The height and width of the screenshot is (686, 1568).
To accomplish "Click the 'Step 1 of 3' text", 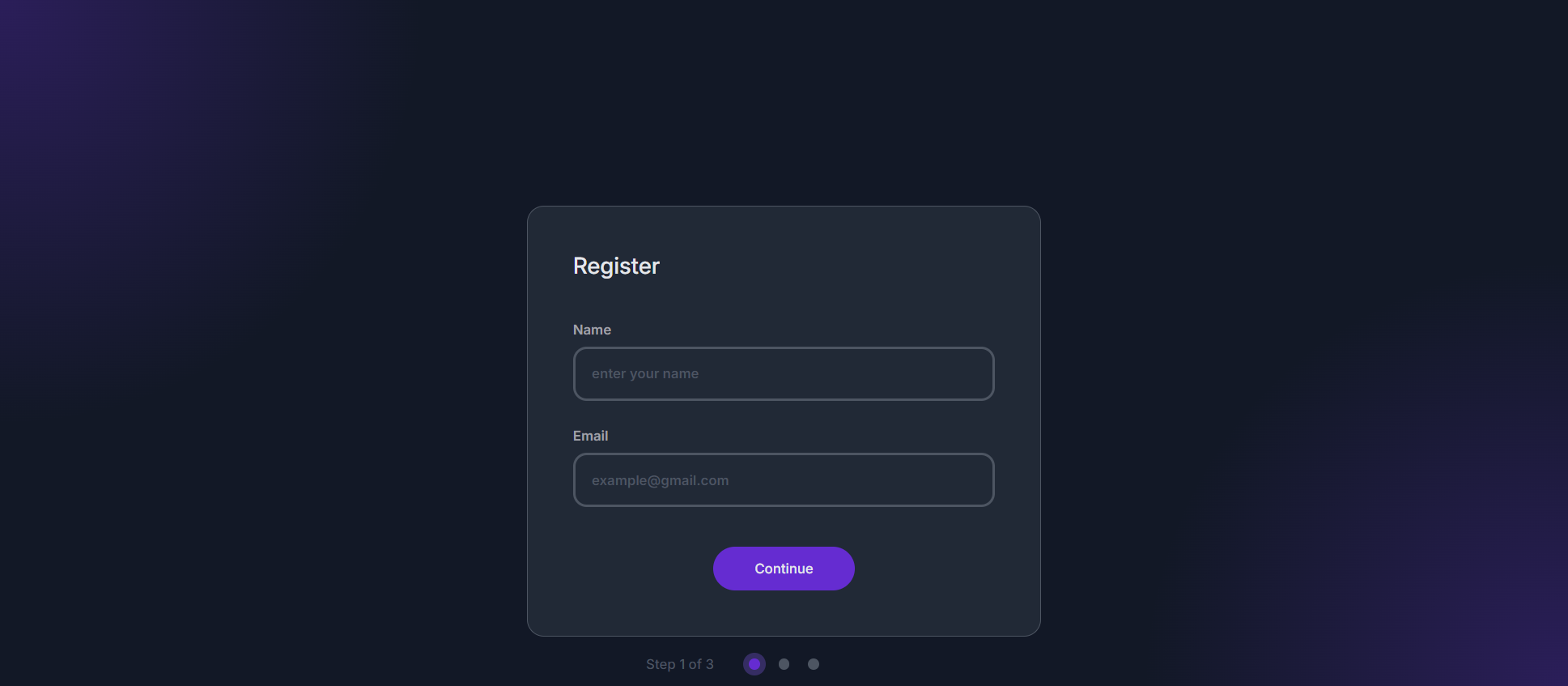I will [x=679, y=664].
